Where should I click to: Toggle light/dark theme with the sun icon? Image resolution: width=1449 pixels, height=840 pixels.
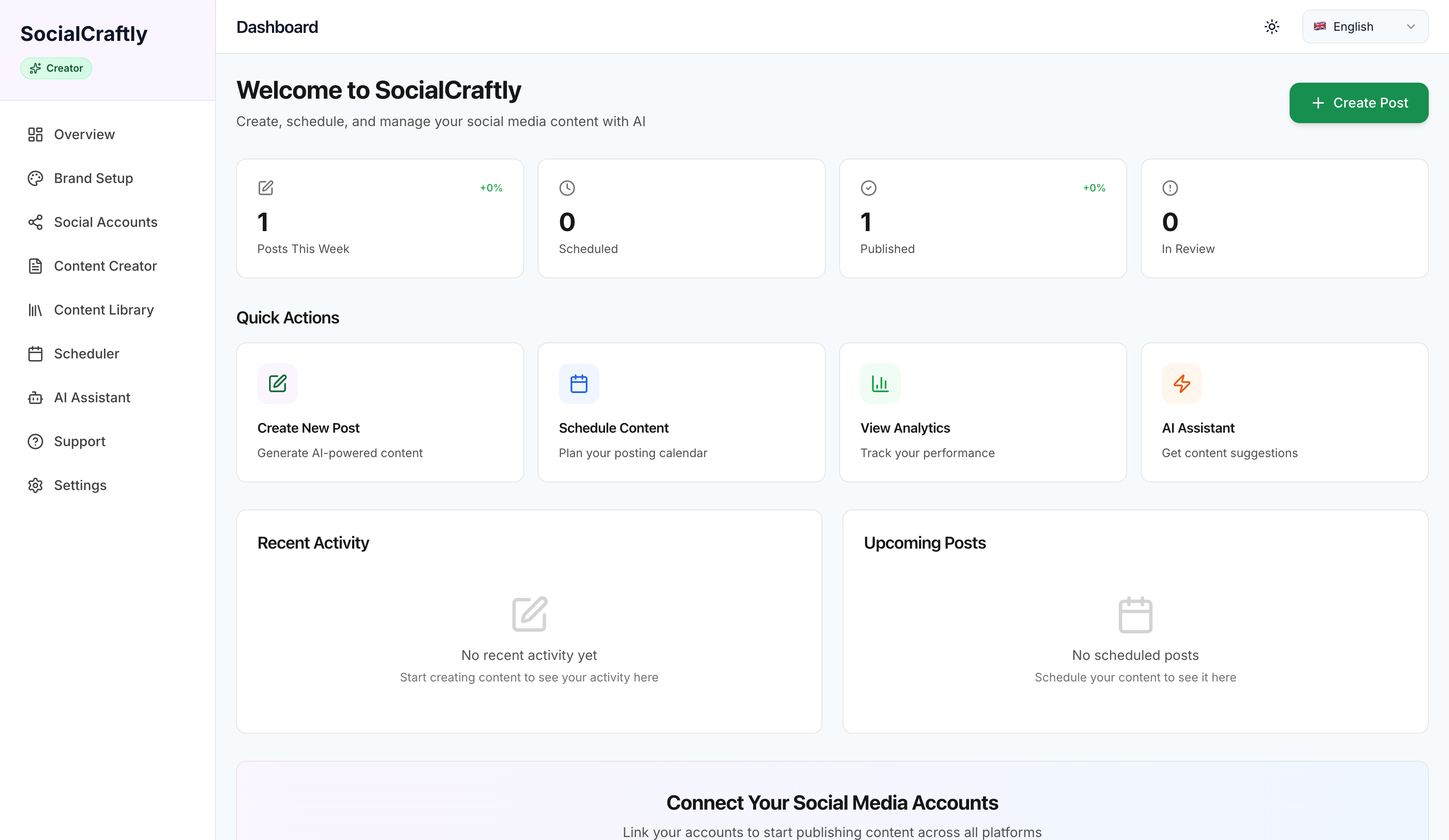(x=1271, y=27)
